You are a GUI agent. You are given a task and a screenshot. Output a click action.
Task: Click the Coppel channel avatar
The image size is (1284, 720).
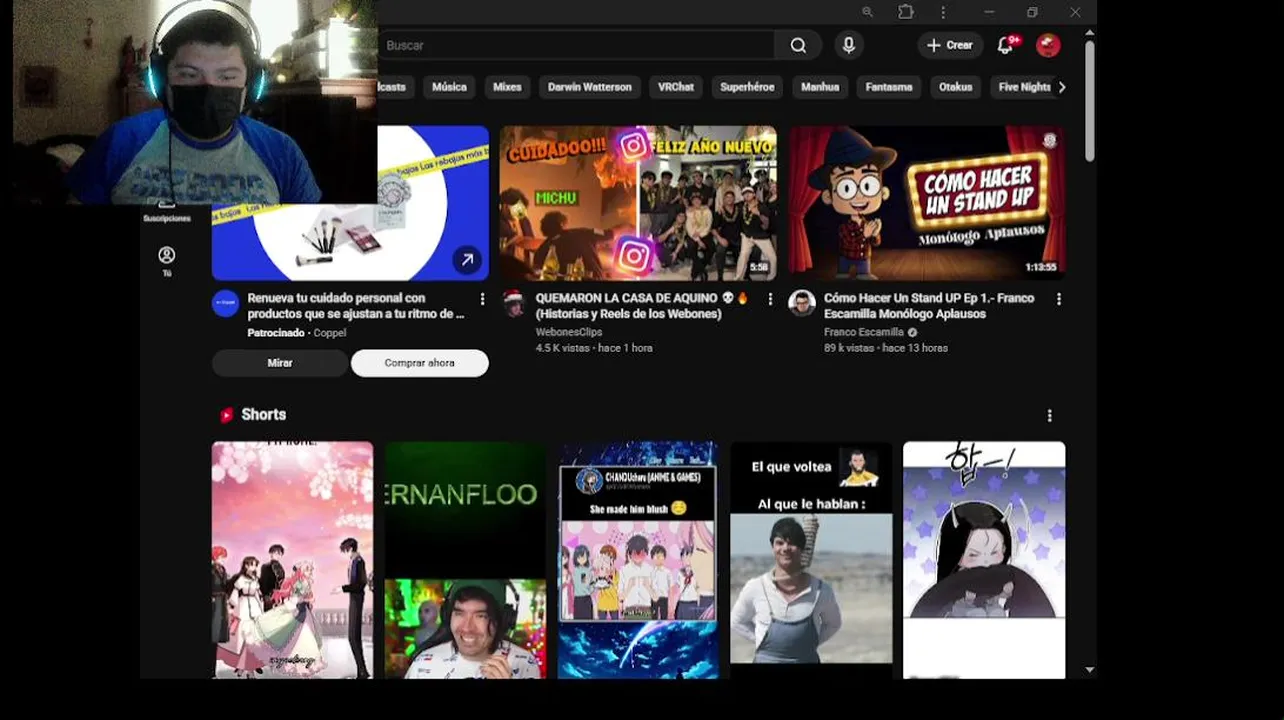(226, 303)
